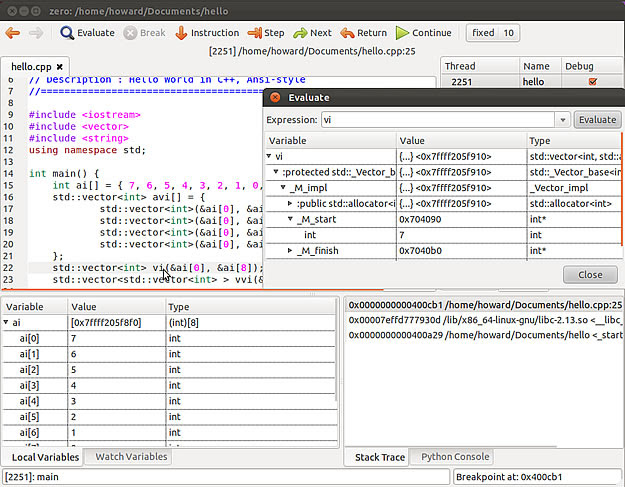Screen dimensions: 625x487
Task: Open the Expression history dropdown
Action: click(x=562, y=120)
